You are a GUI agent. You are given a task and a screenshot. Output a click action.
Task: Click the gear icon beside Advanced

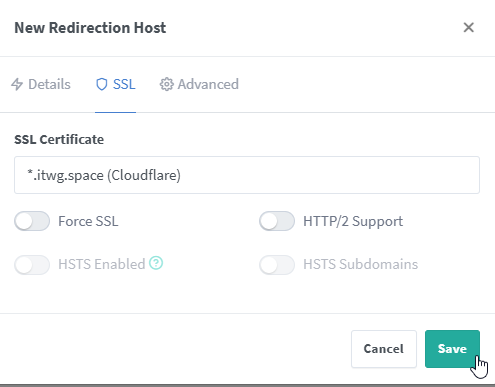(x=166, y=84)
